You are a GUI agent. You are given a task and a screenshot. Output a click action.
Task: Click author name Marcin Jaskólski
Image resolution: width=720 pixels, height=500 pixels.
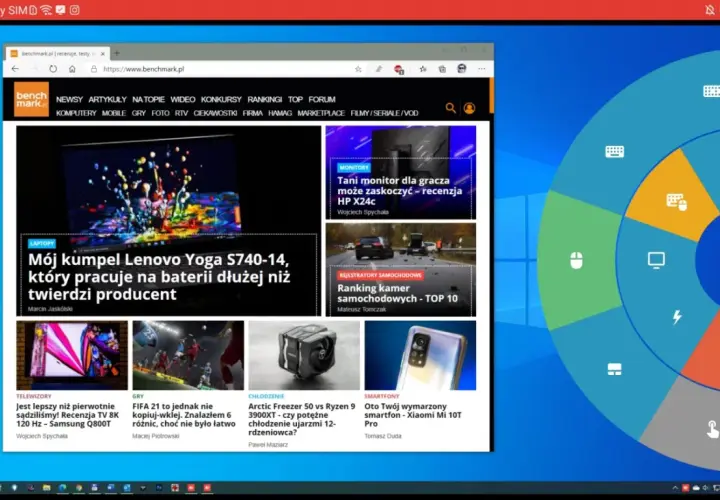(50, 309)
